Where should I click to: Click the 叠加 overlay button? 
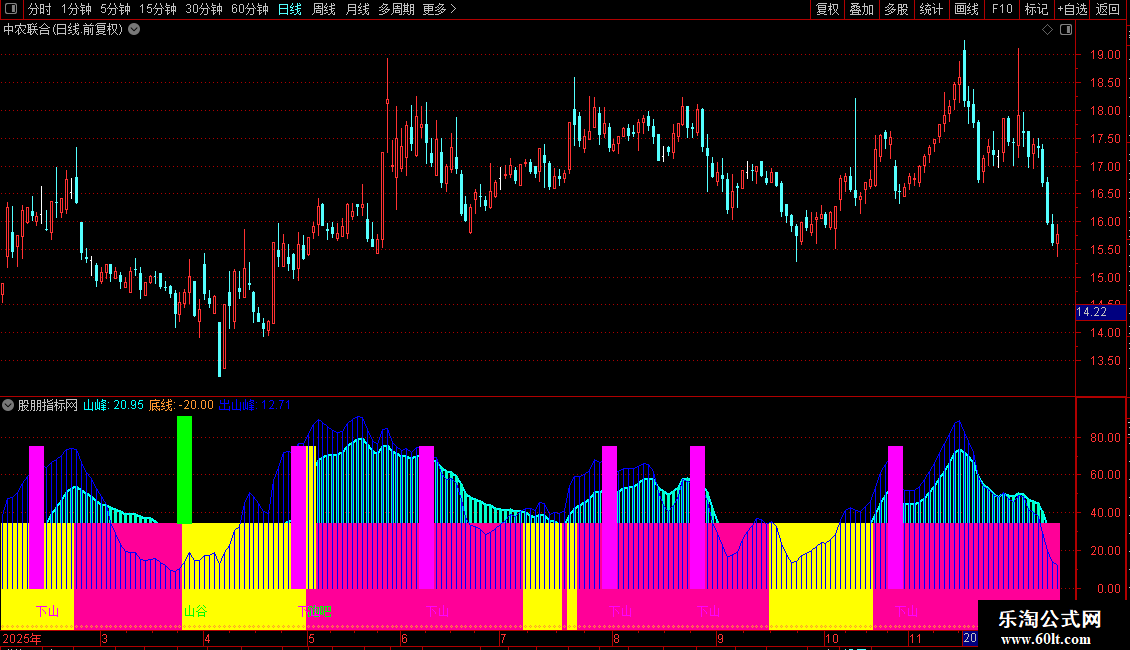pyautogui.click(x=862, y=9)
